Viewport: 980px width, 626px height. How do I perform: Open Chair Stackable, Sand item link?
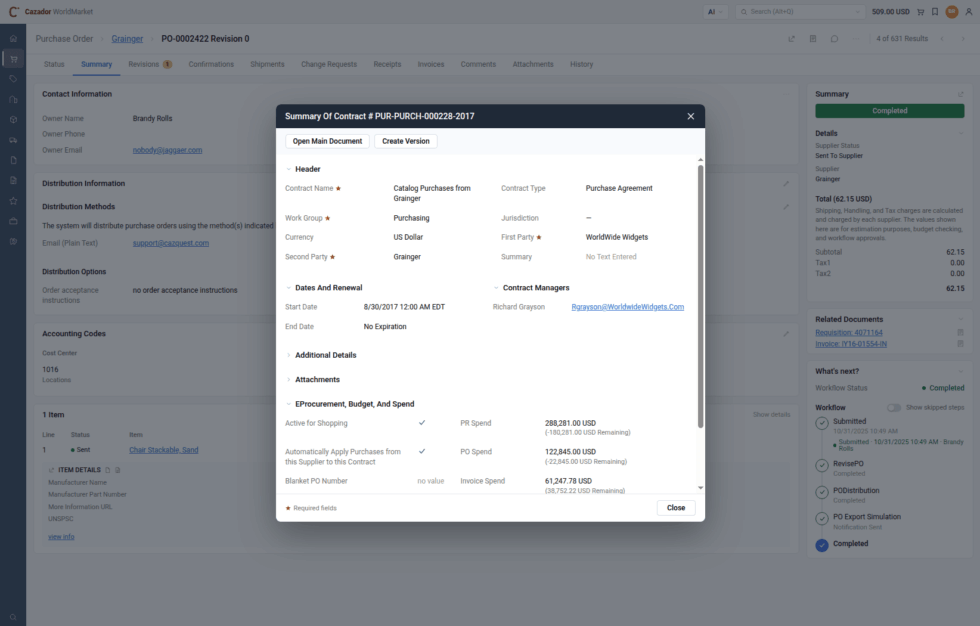164,450
